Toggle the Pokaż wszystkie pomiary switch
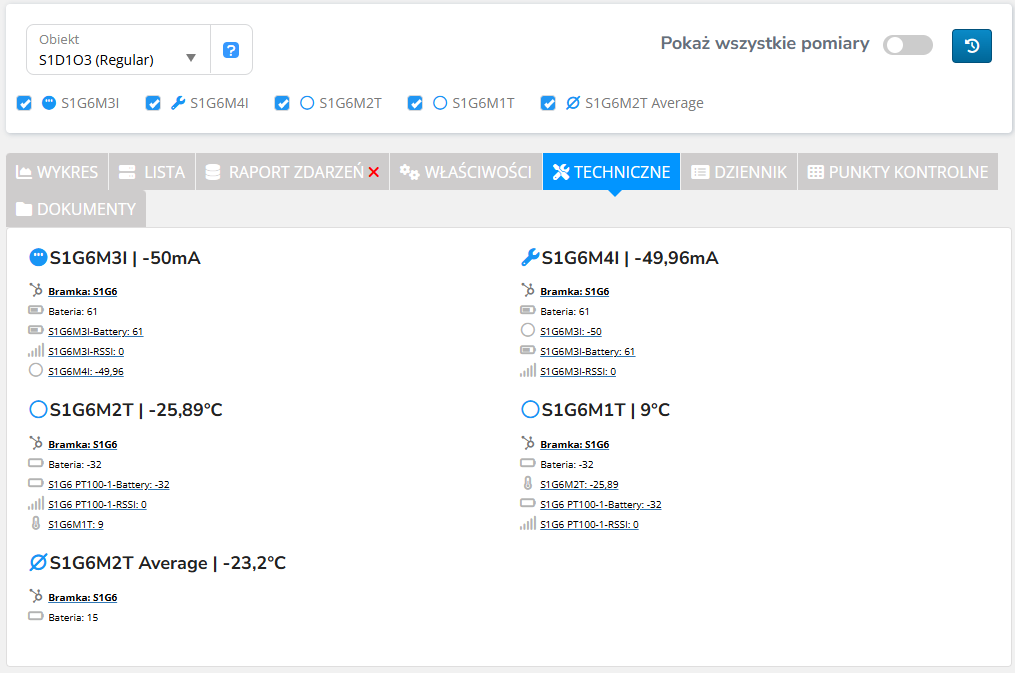 click(907, 45)
